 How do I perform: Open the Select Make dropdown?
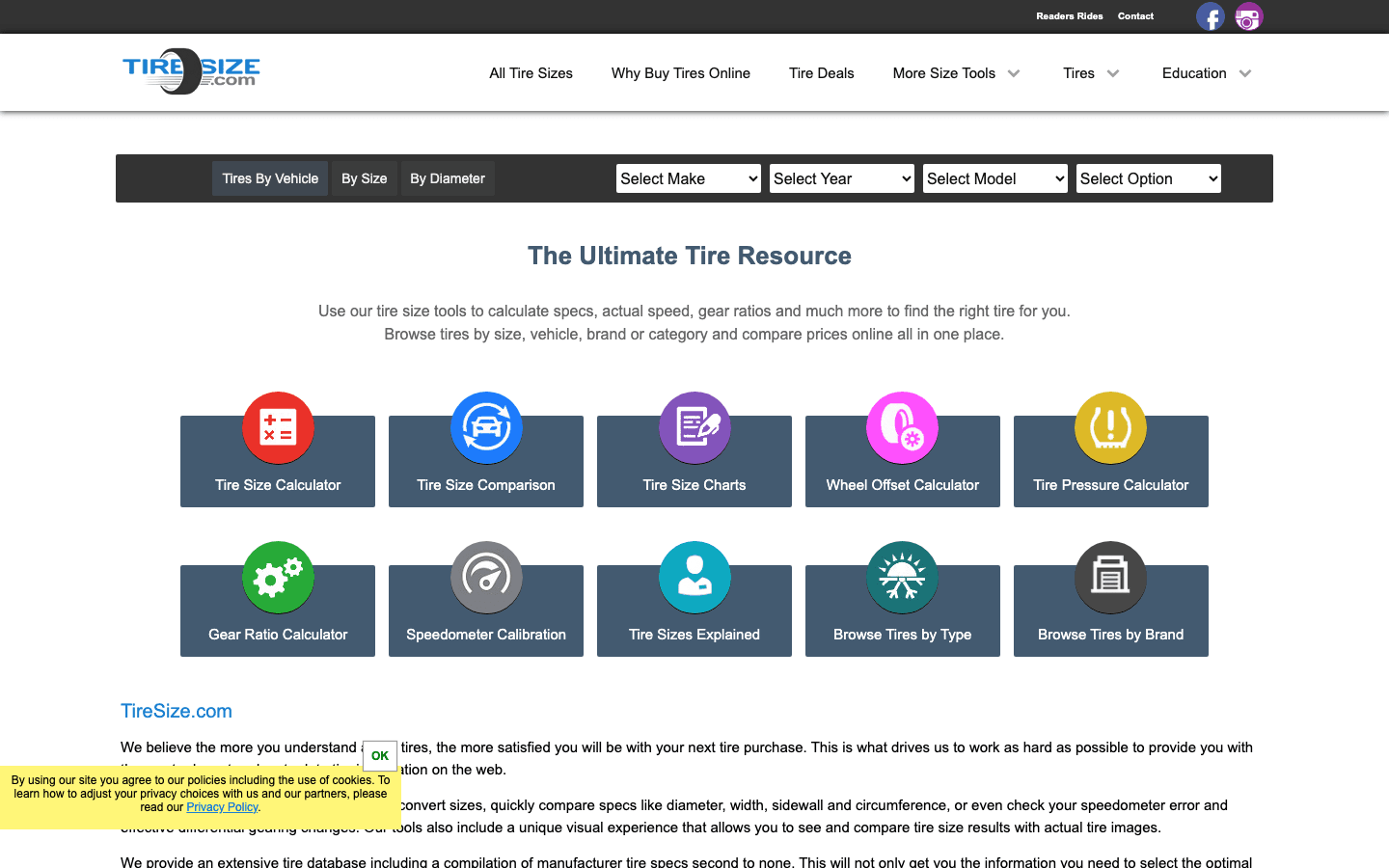pos(688,178)
